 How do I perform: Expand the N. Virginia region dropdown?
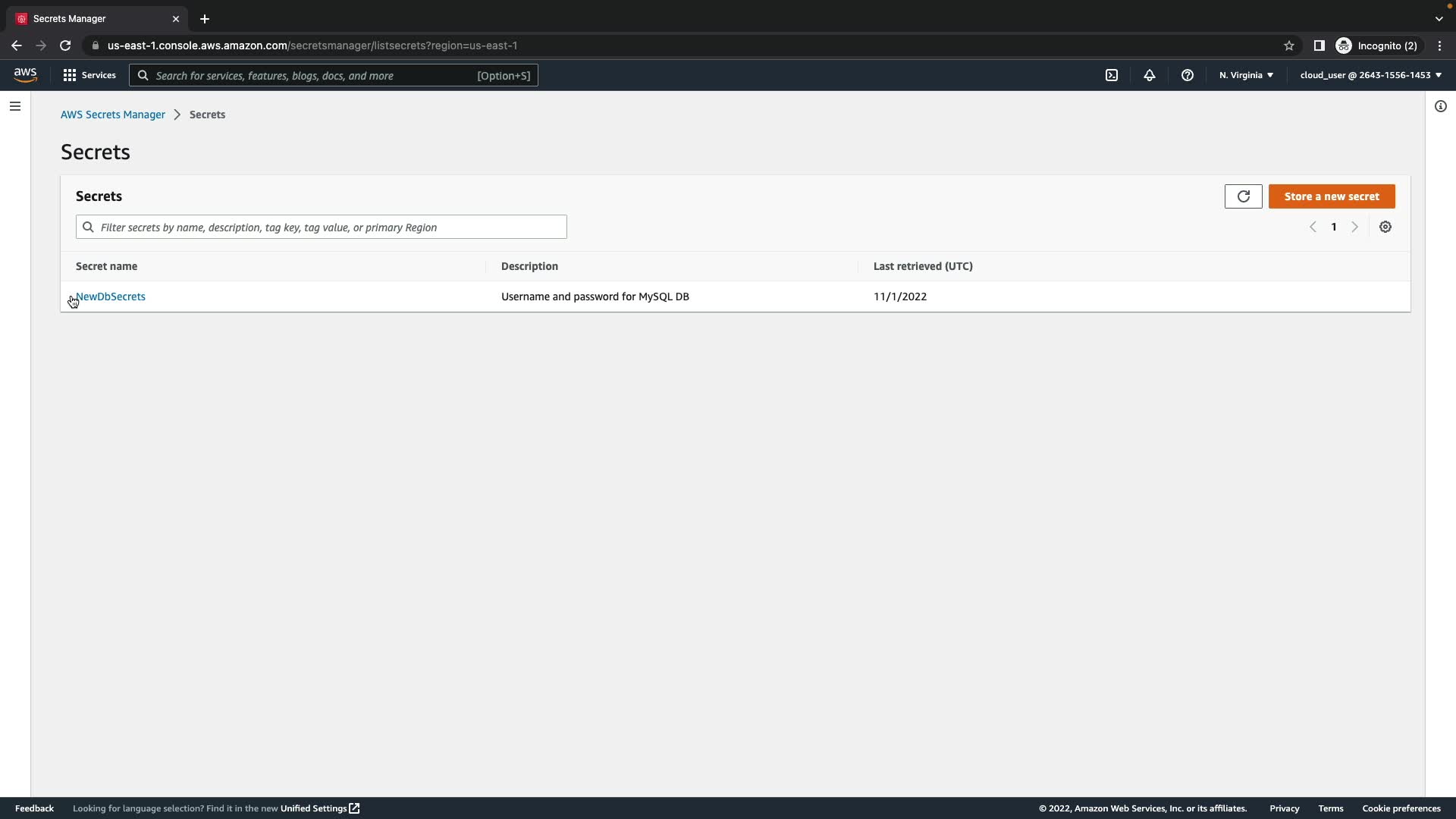tap(1246, 75)
